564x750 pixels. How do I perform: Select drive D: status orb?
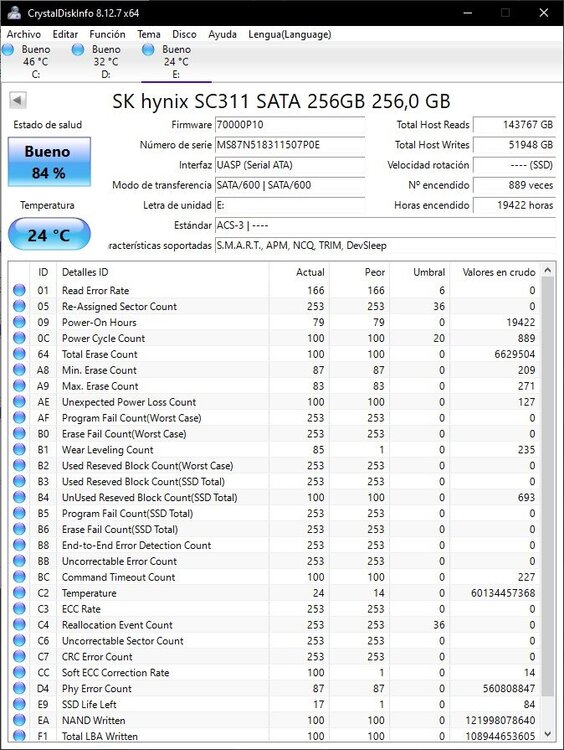point(78,49)
